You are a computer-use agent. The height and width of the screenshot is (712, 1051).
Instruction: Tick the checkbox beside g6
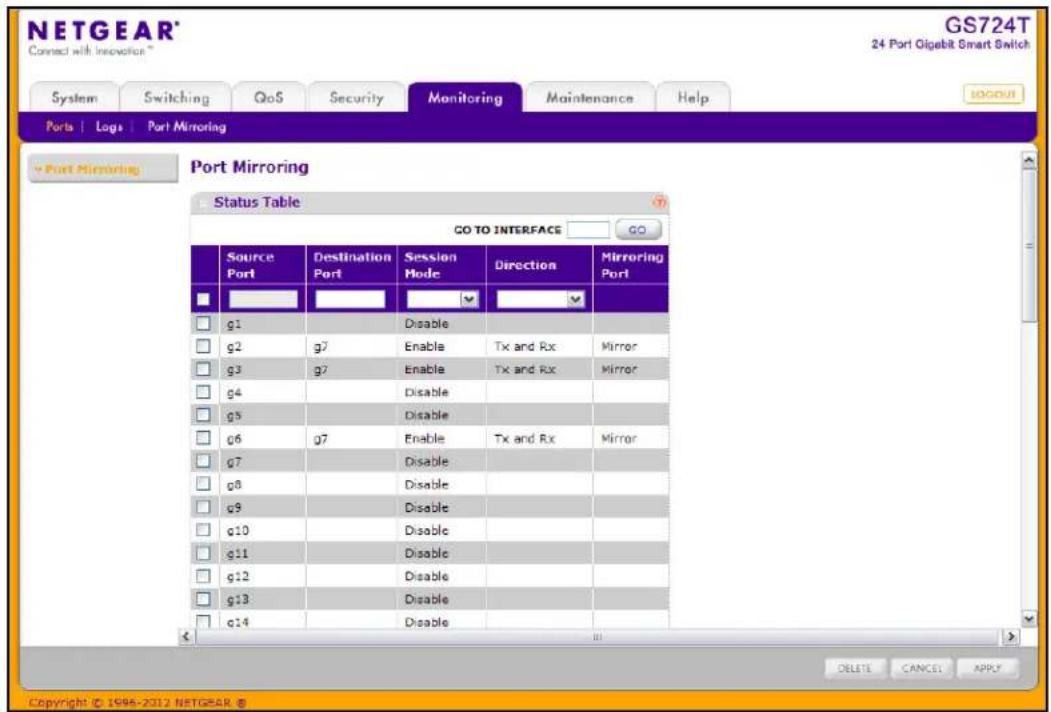(x=203, y=438)
